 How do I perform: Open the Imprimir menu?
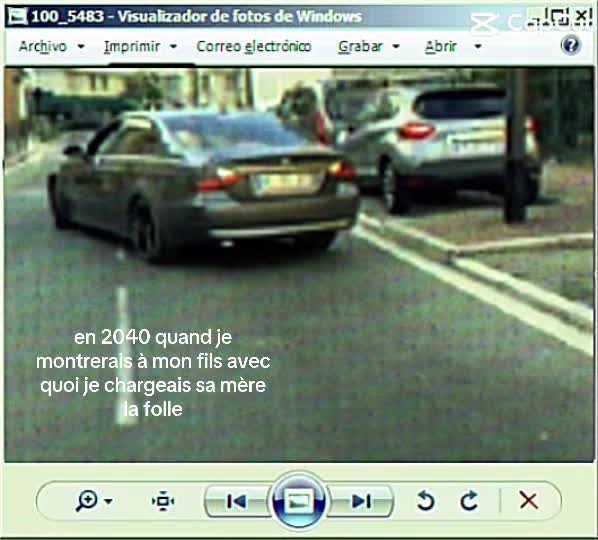tap(132, 47)
